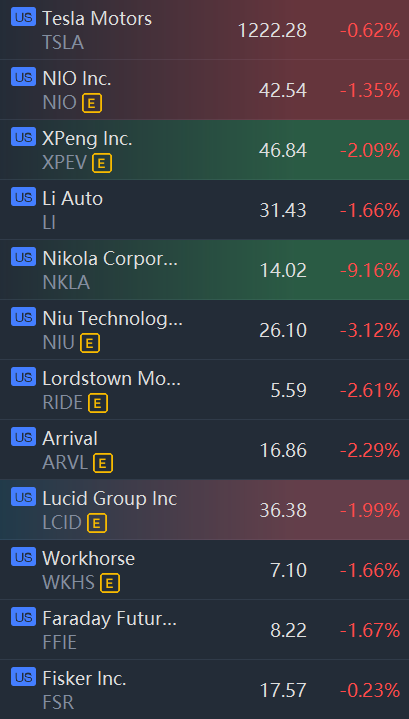Click Tesla's price 1222.28
Screen dimensions: 409x719
tap(272, 31)
